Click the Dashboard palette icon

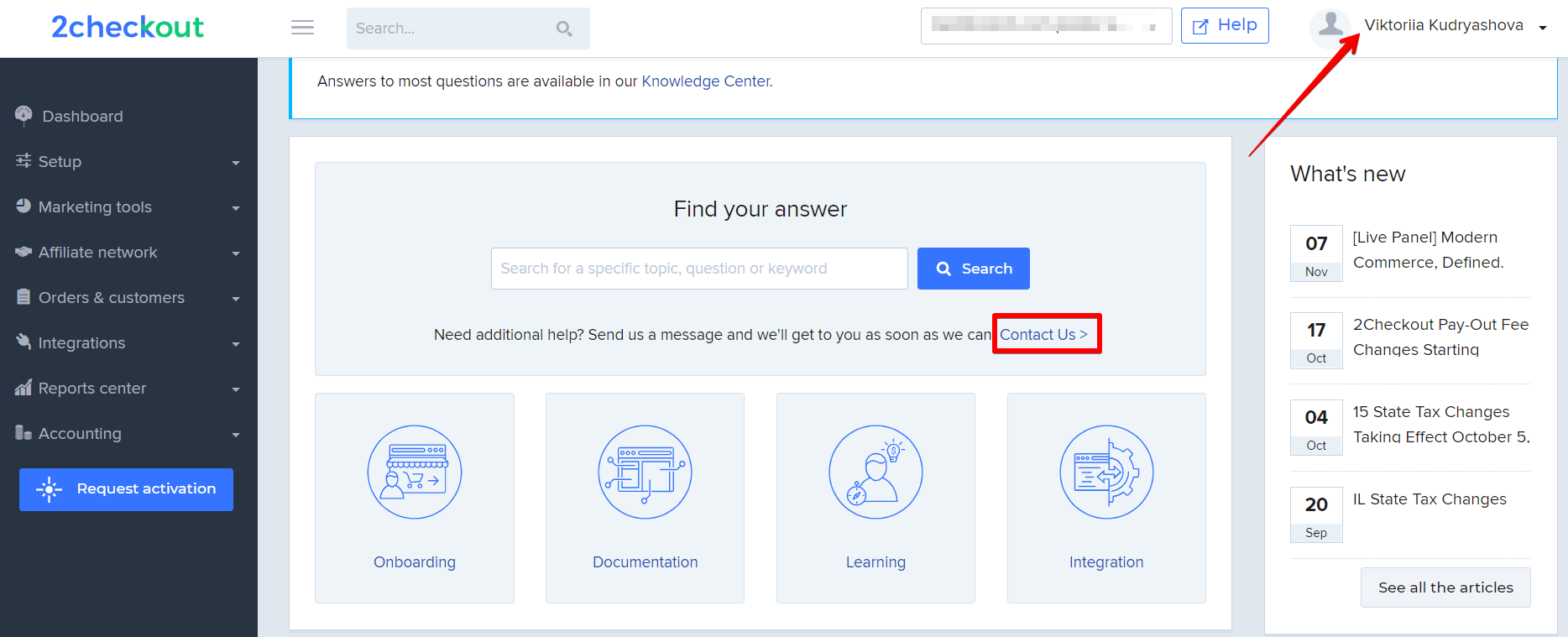(24, 115)
